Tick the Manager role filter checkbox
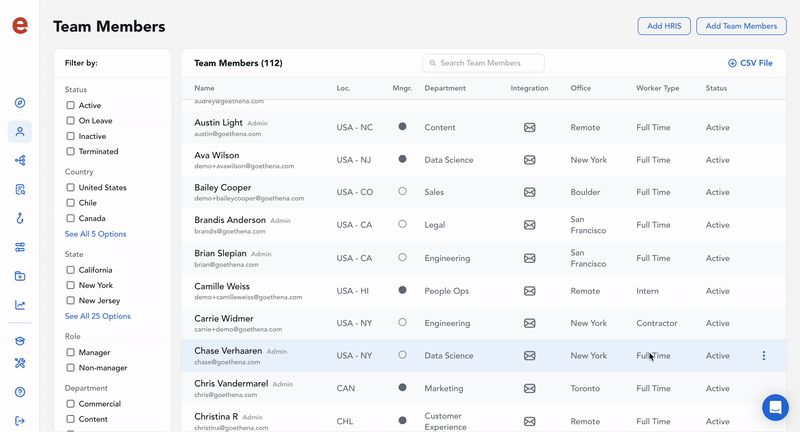 point(71,352)
